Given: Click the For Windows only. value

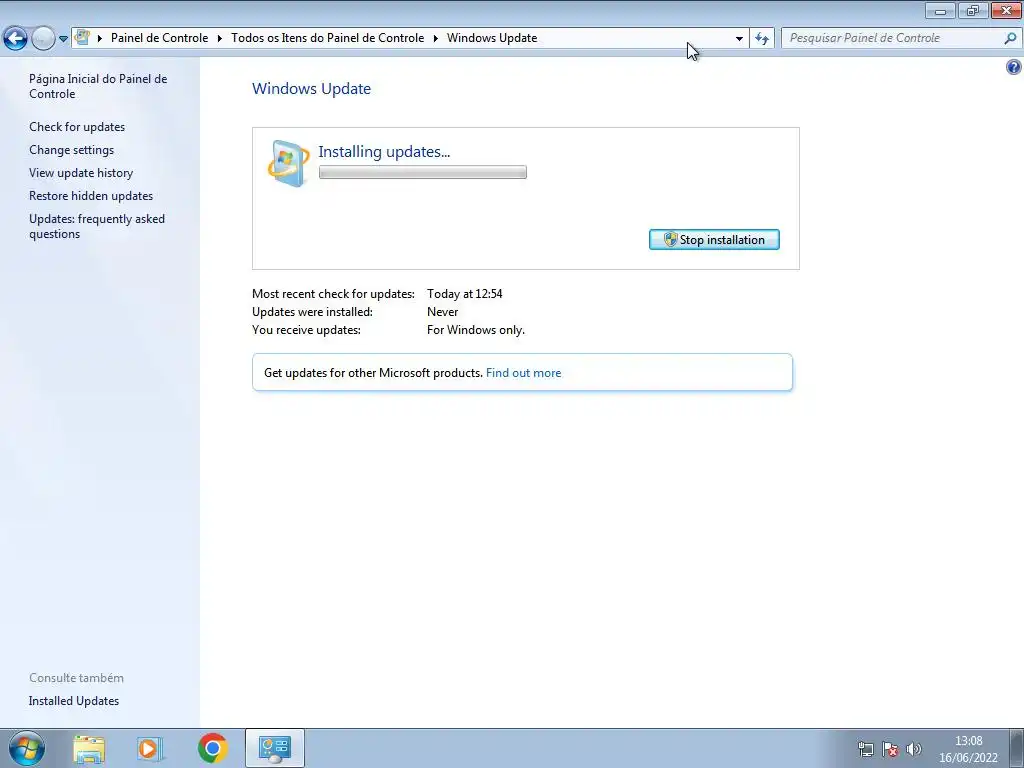Looking at the screenshot, I should (475, 330).
